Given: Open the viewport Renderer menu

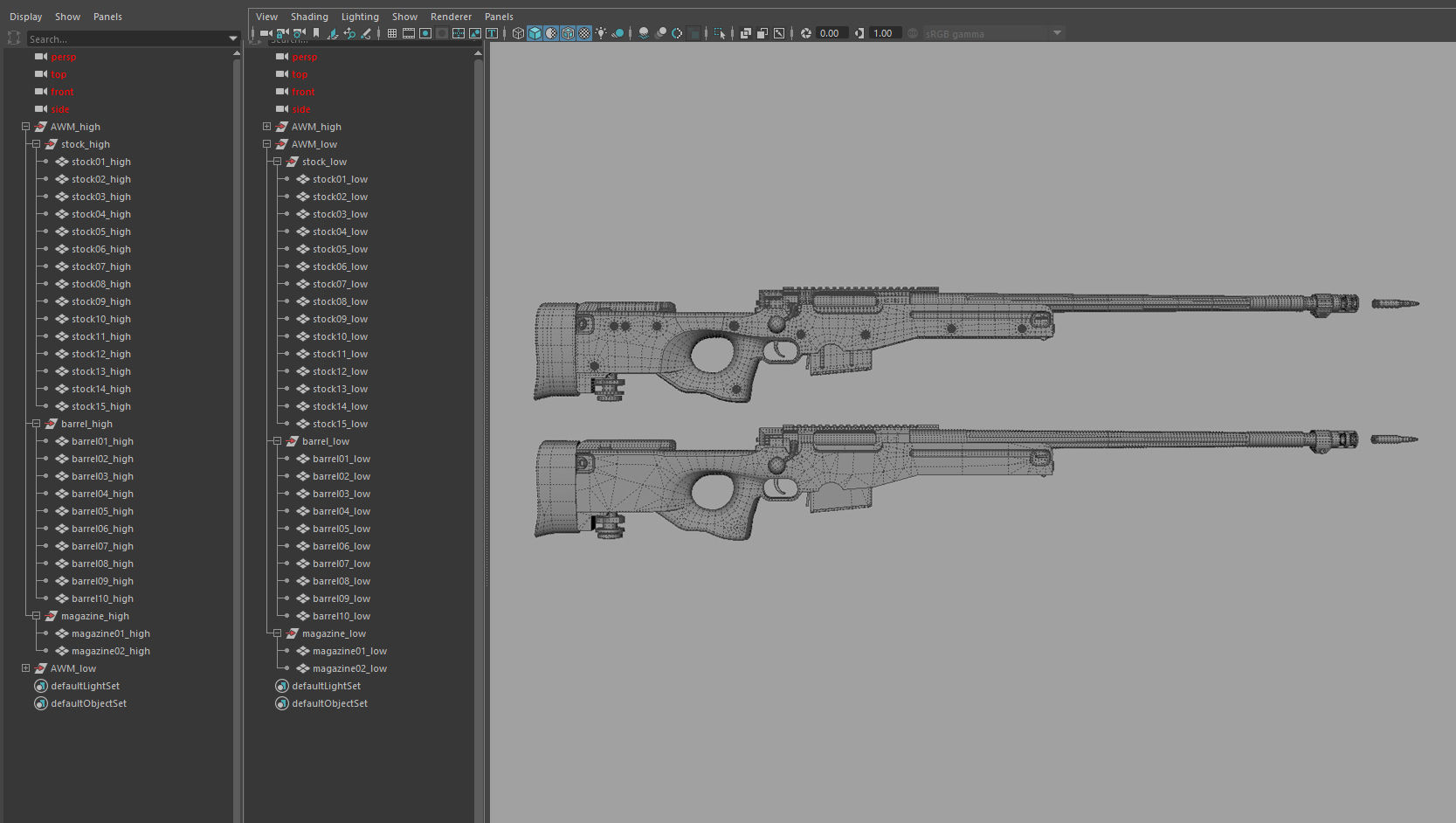Looking at the screenshot, I should coord(451,17).
